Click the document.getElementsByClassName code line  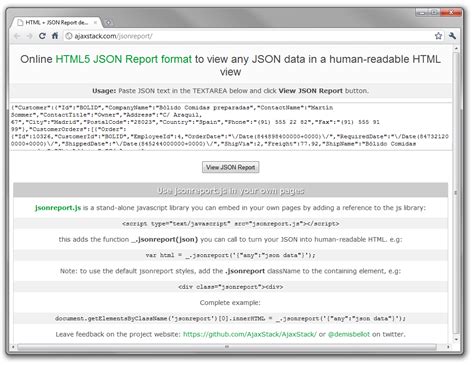pos(230,318)
